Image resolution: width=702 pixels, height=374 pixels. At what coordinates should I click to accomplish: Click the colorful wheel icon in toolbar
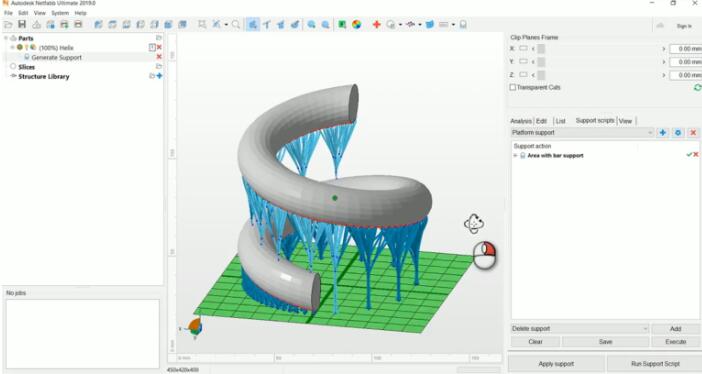(356, 25)
